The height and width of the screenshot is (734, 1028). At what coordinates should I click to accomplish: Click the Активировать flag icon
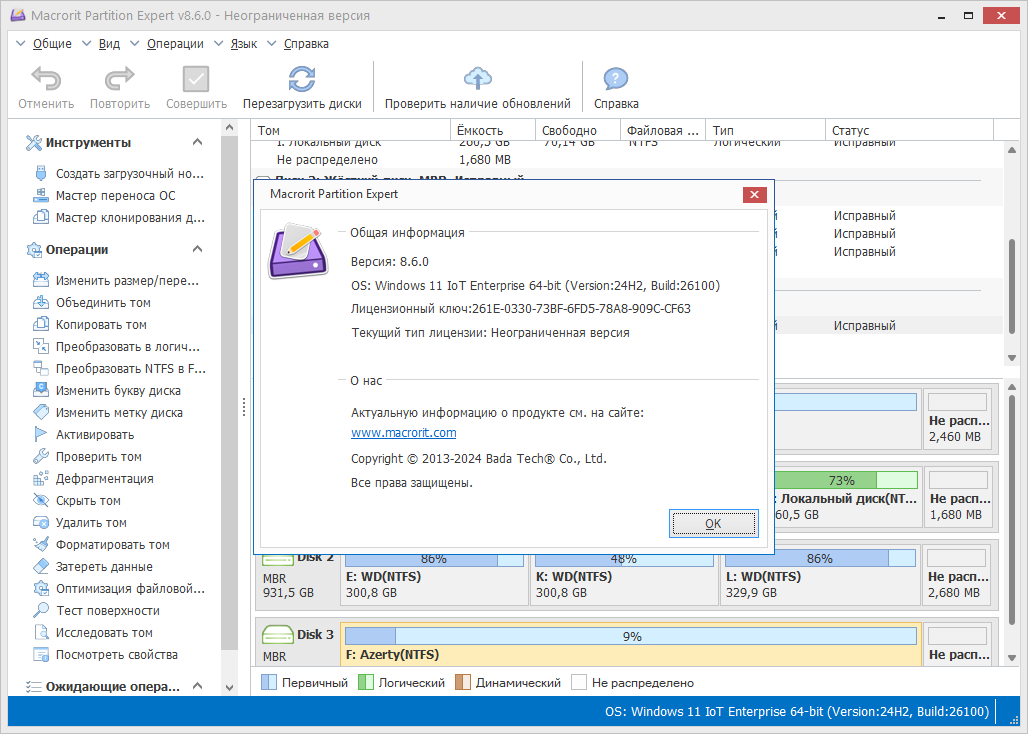41,434
